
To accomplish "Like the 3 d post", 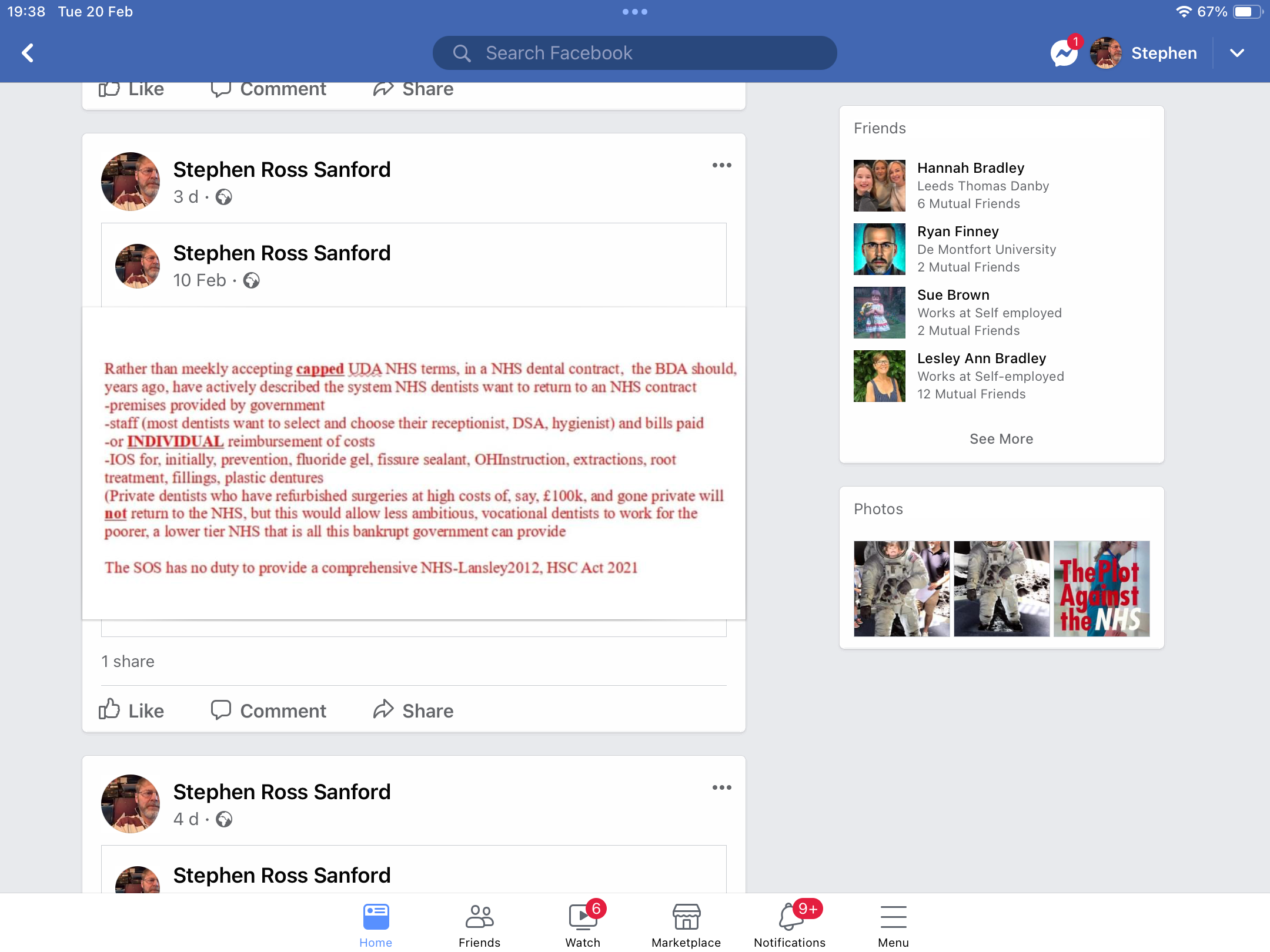I will coord(132,710).
